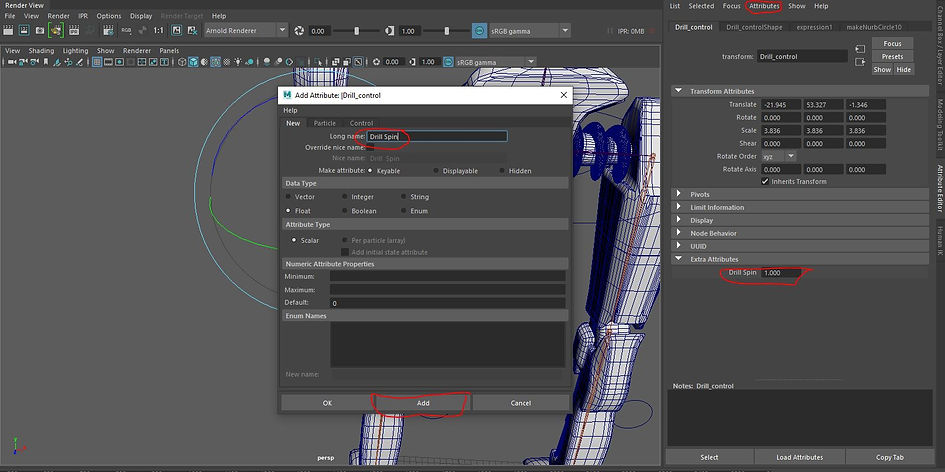Viewport: 945px width, 472px height.
Task: Select the String data type
Action: point(404,197)
